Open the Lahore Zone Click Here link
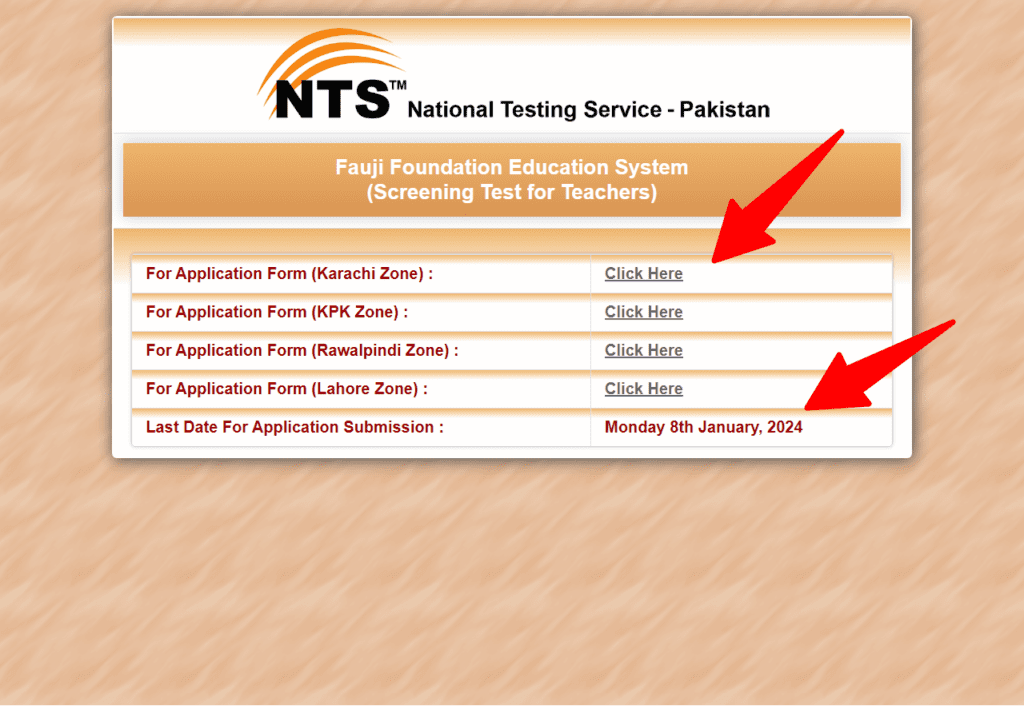 [643, 389]
